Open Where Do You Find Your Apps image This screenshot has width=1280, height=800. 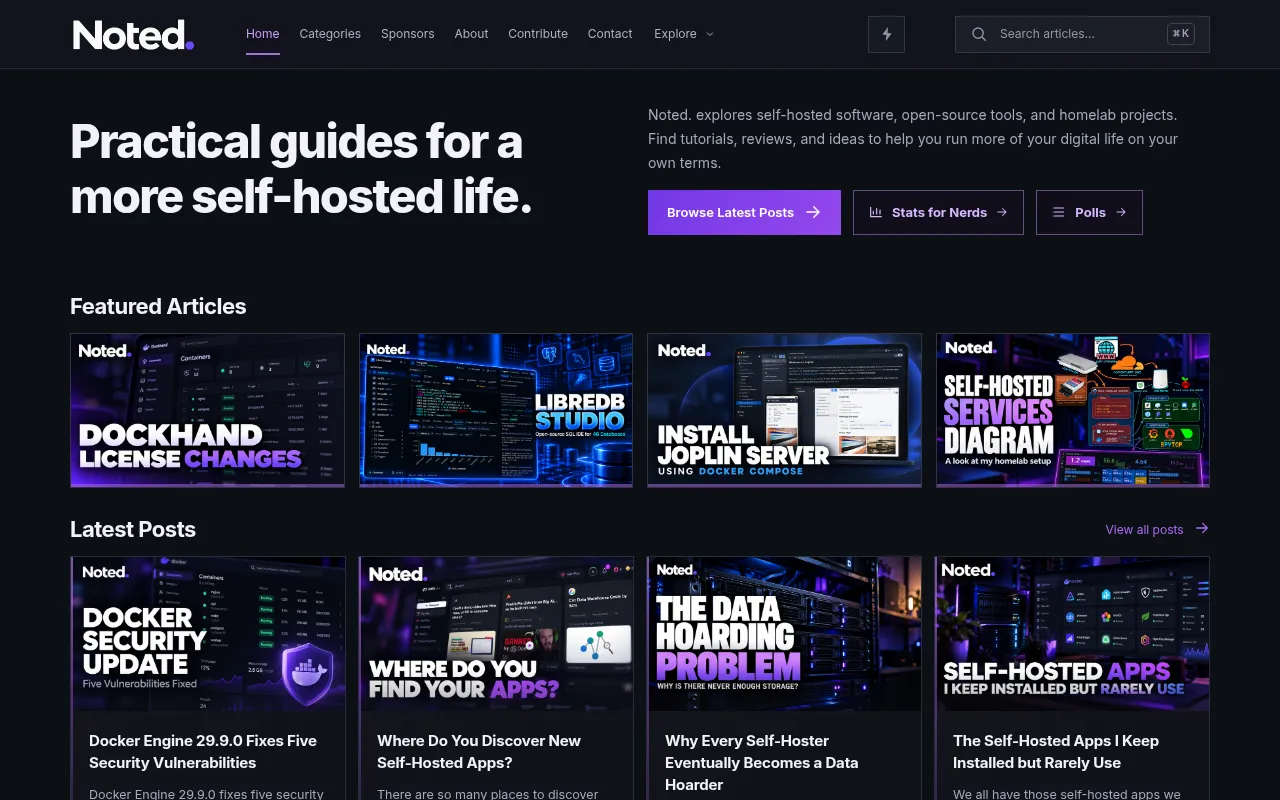click(496, 634)
